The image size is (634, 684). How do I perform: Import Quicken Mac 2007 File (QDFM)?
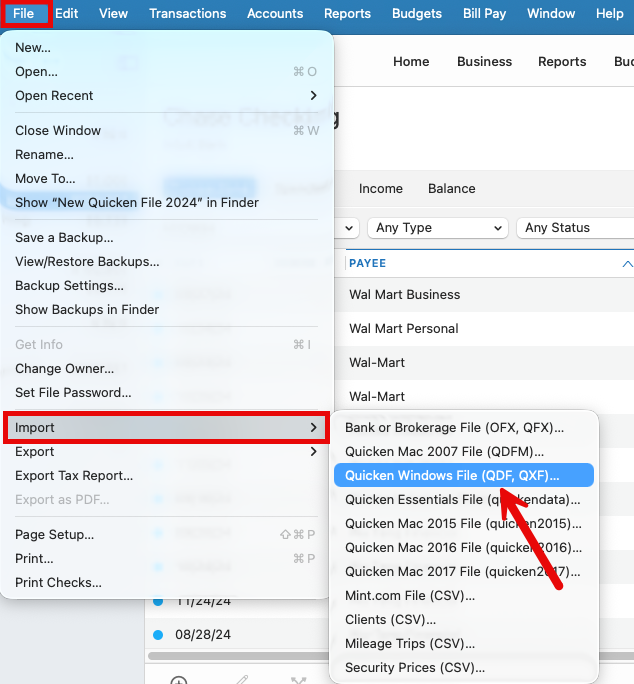(x=464, y=451)
